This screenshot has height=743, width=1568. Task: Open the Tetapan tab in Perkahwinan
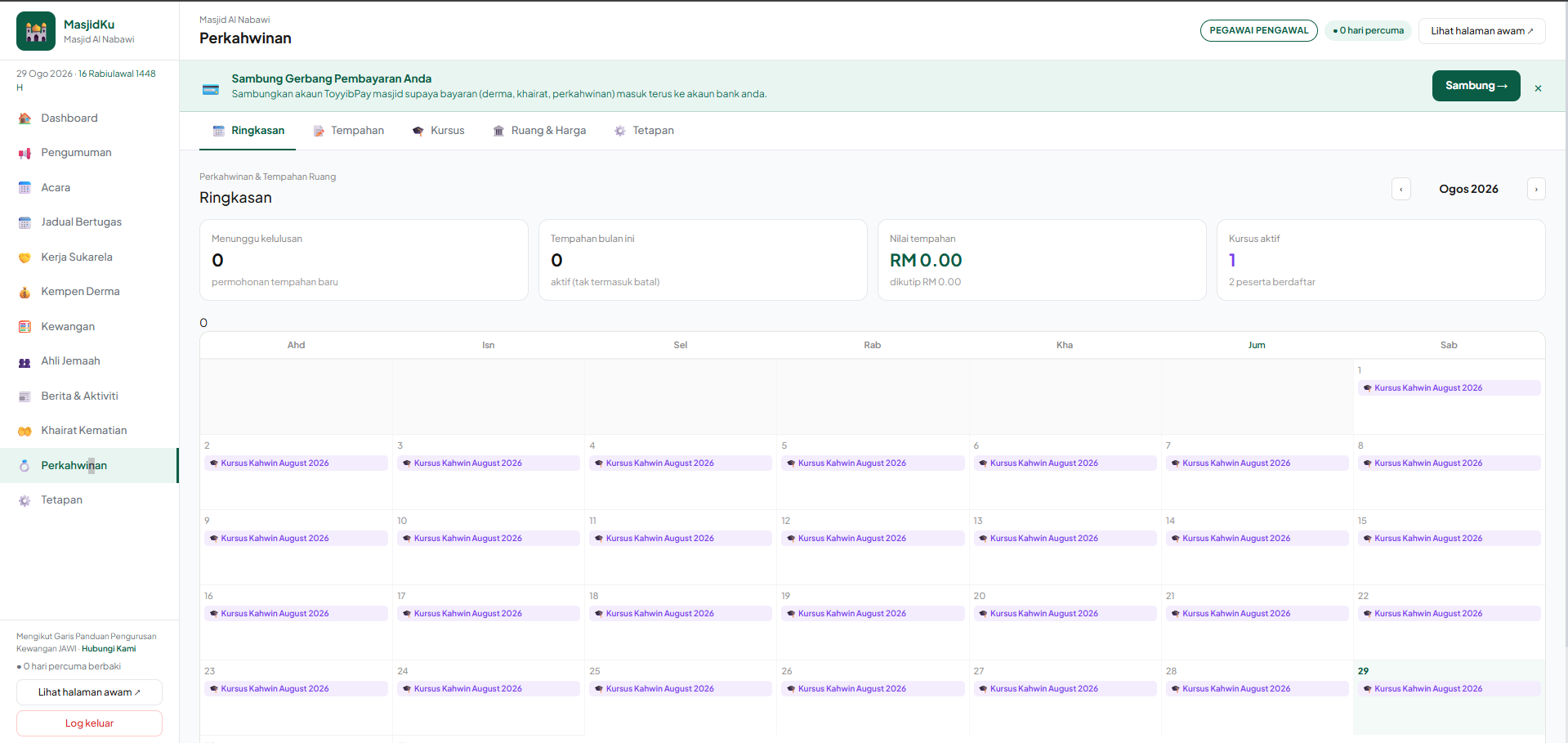(x=644, y=131)
